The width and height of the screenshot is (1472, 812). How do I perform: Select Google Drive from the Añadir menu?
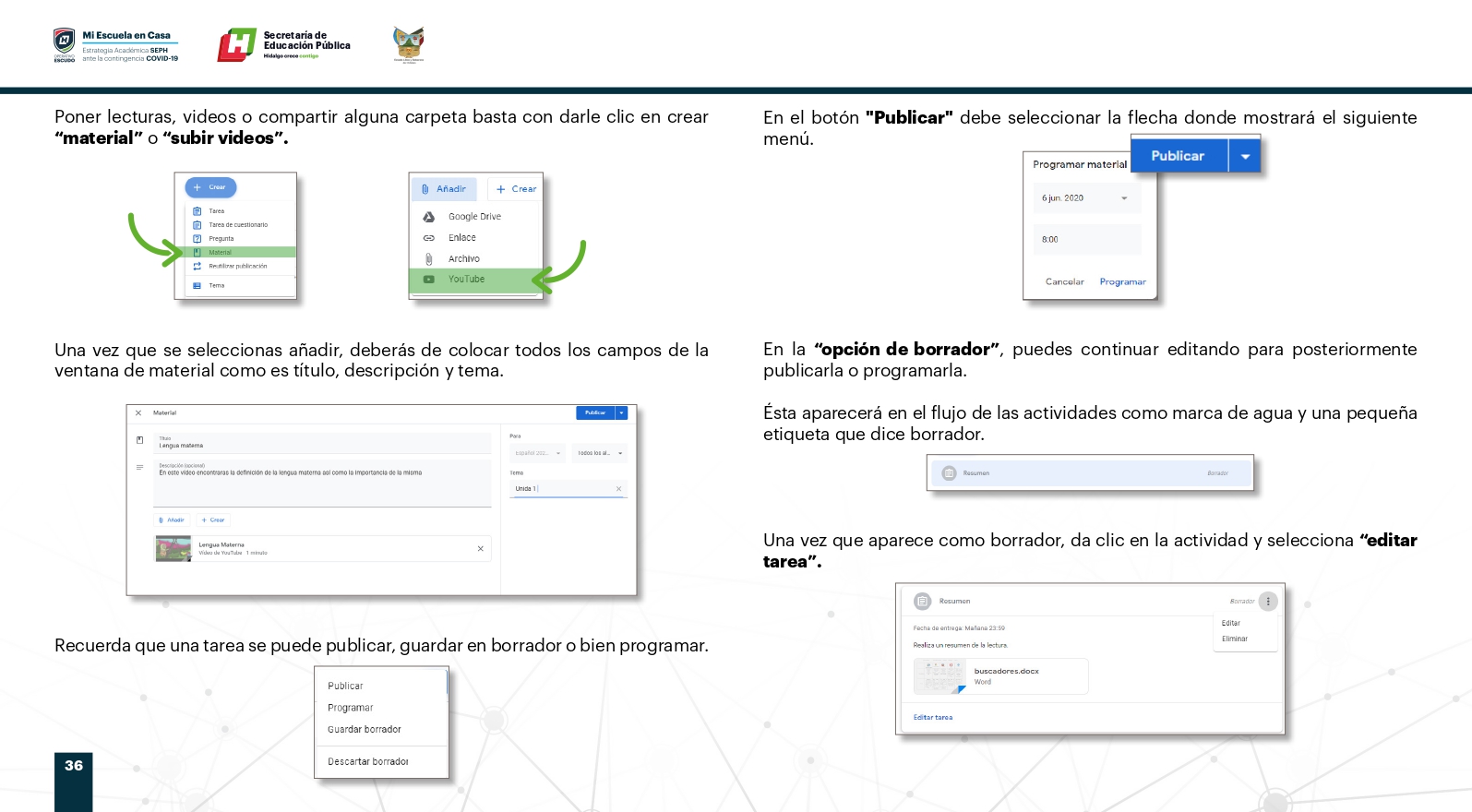coord(474,217)
